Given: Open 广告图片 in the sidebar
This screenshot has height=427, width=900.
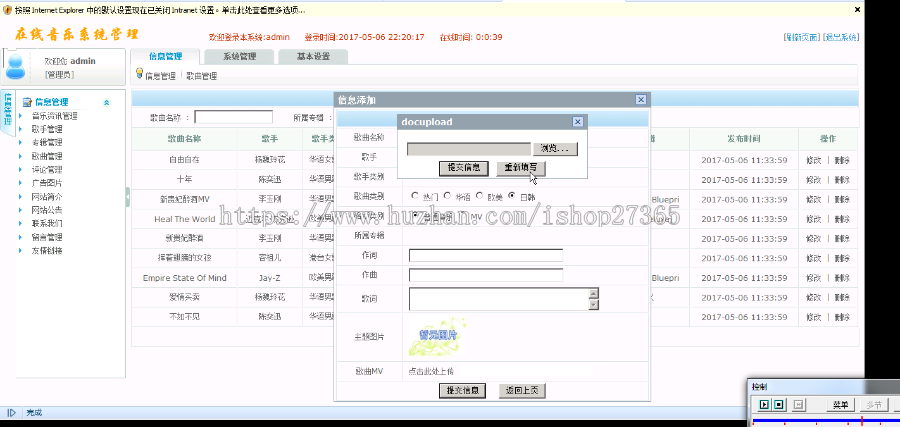Looking at the screenshot, I should [x=47, y=183].
